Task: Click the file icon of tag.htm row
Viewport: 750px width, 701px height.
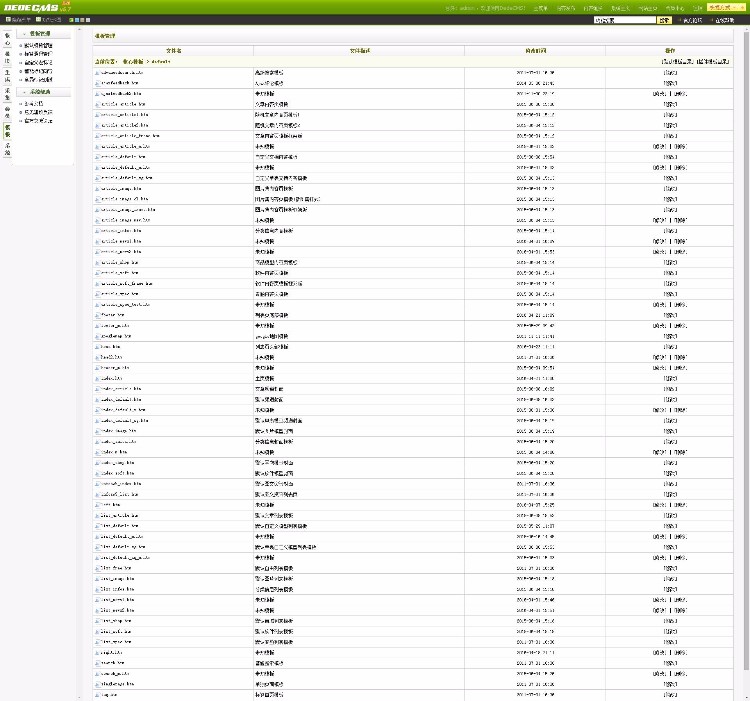Action: point(97,695)
